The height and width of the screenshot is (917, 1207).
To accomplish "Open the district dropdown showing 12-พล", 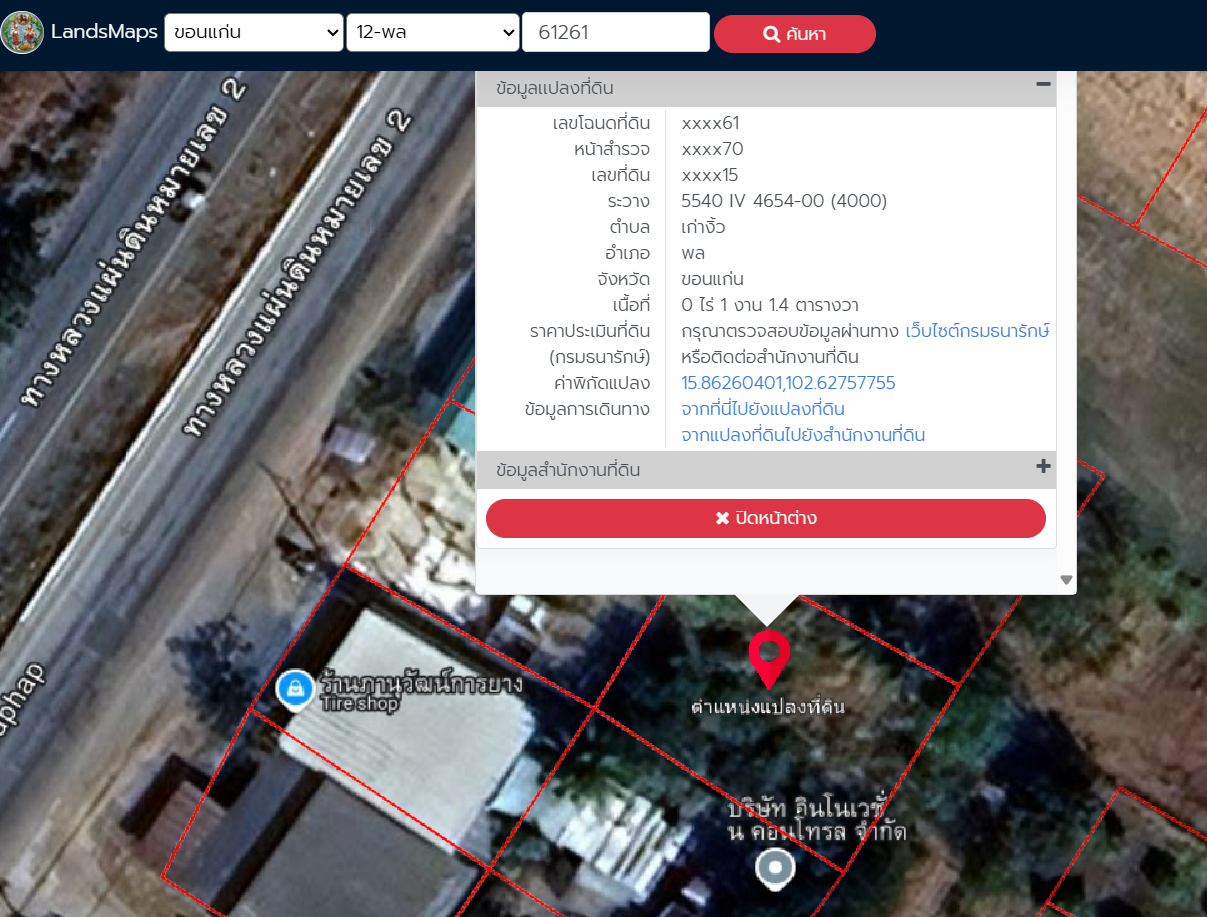I will tap(432, 33).
